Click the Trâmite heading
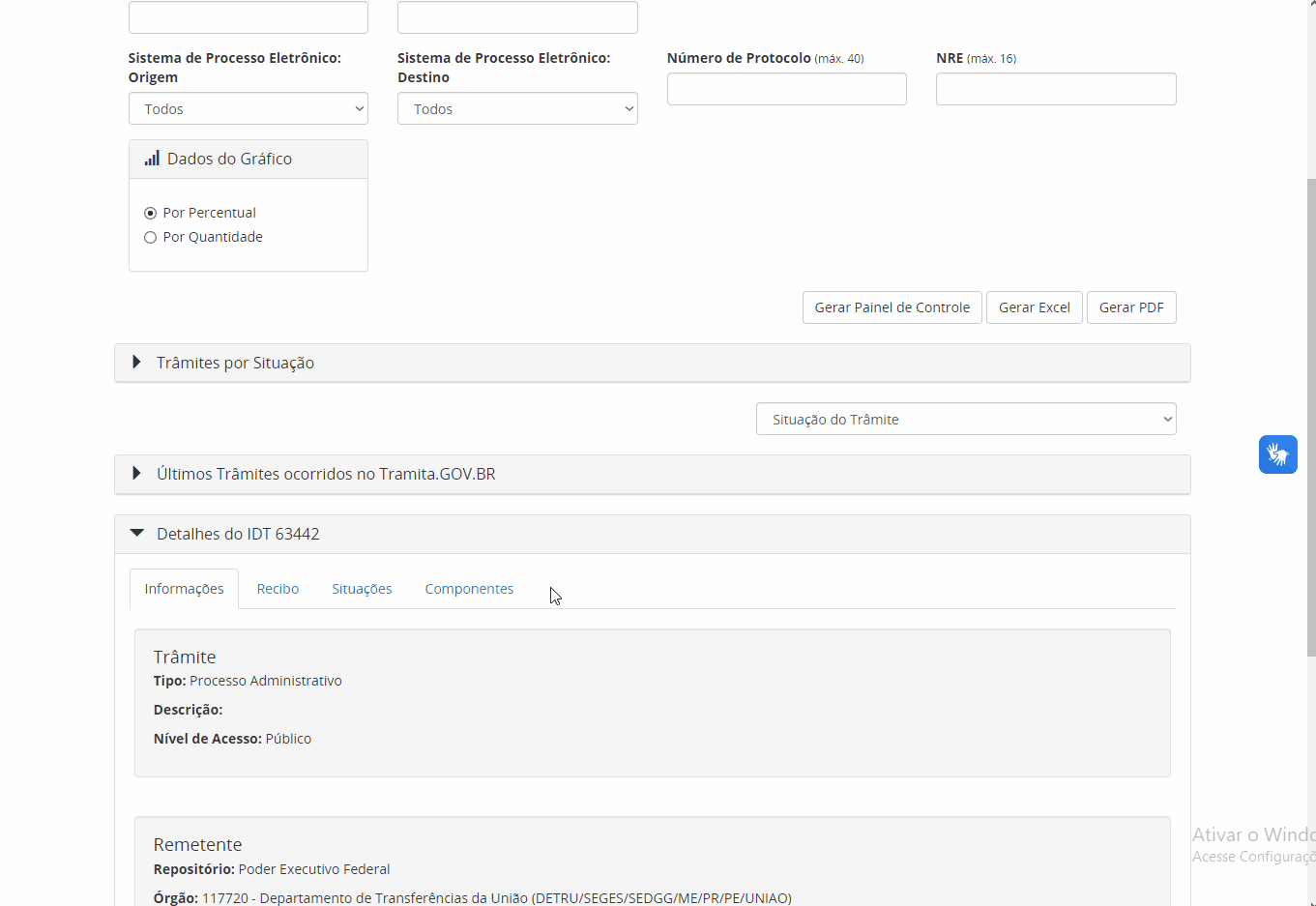1316x906 pixels. [x=185, y=657]
